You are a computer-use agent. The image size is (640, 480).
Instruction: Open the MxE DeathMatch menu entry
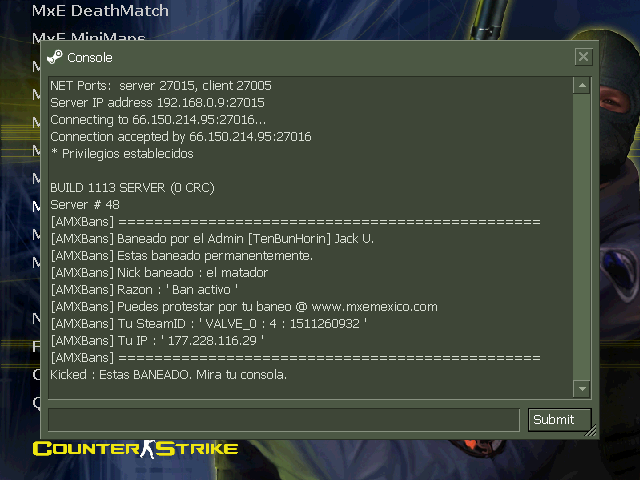[x=100, y=11]
